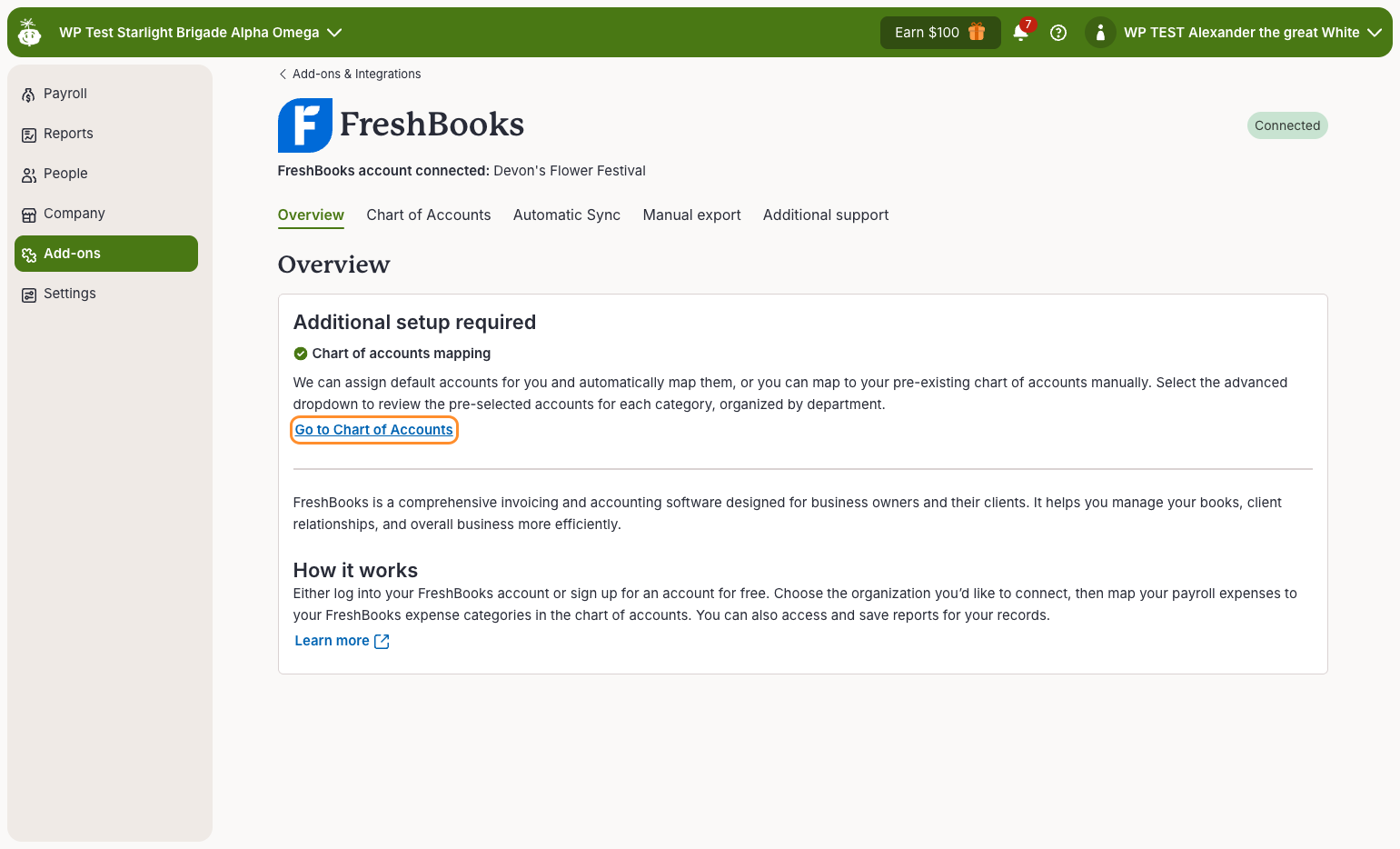Follow the Go to Chart of Accounts link

pos(373,430)
